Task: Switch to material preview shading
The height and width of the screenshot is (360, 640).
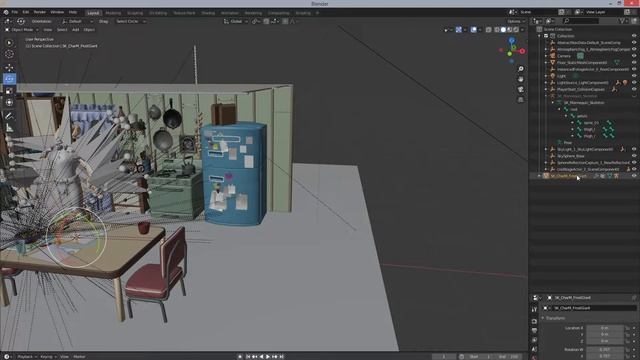Action: point(510,30)
